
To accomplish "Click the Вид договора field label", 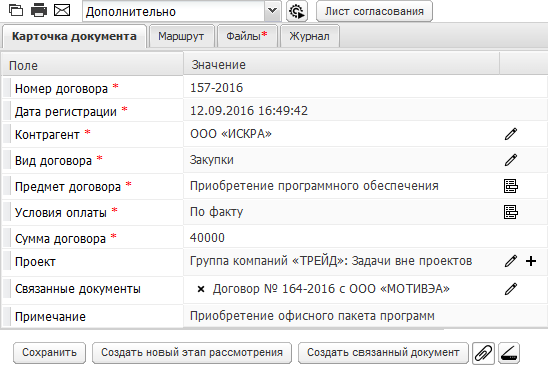I will tap(53, 161).
